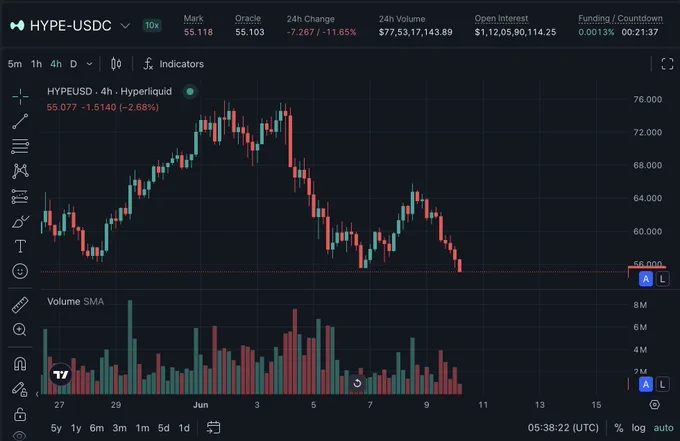Toggle lock all drawing tools
680x441 pixels.
pos(20,414)
